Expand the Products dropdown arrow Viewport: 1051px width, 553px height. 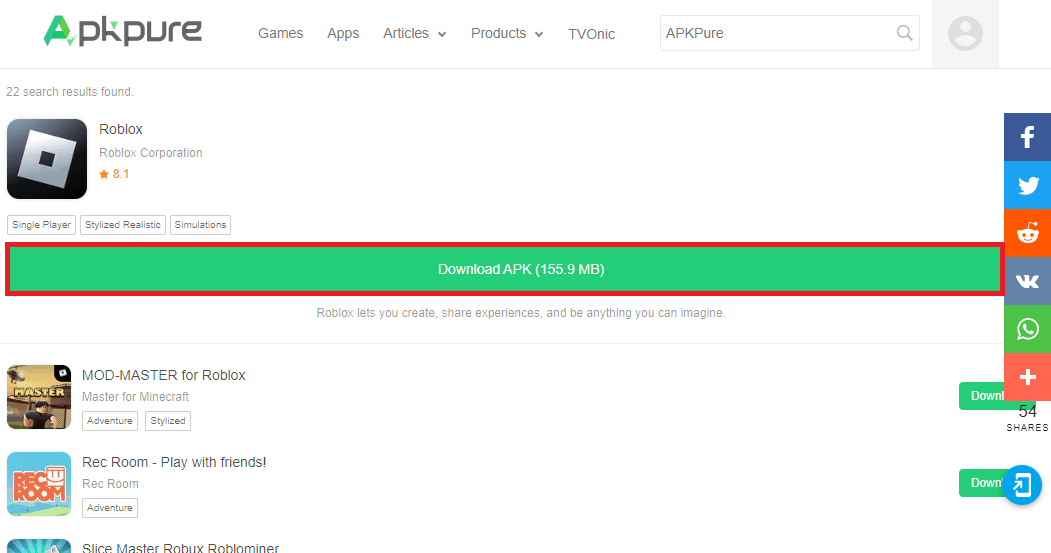(539, 34)
